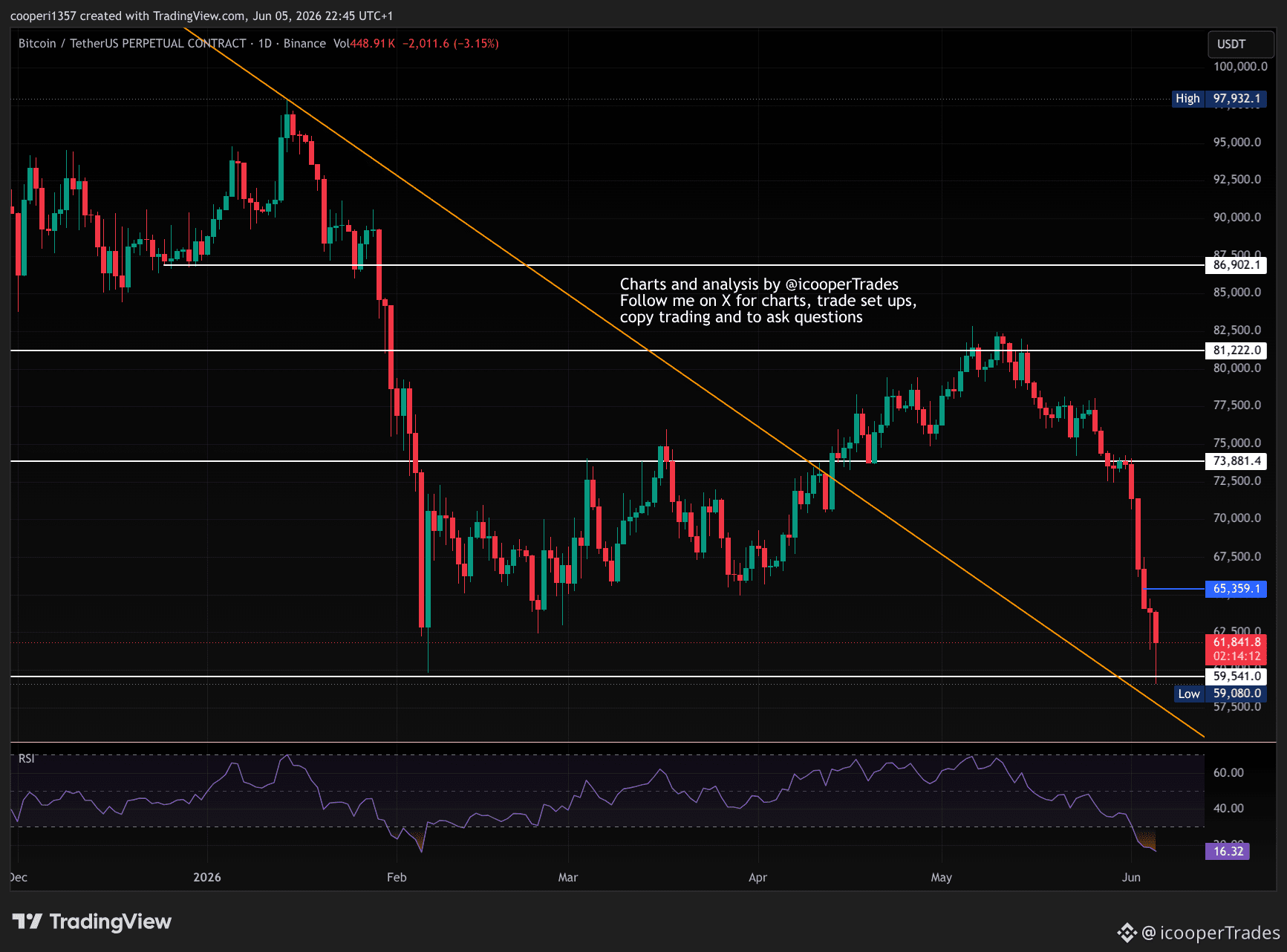Viewport: 1287px width, 952px height.
Task: Click the 86,902.1 horizontal line price label
Action: (1236, 265)
